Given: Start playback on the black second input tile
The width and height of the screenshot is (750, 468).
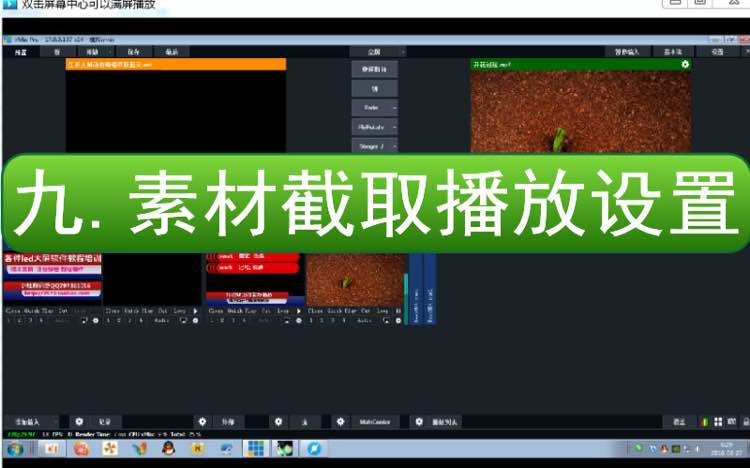Looking at the screenshot, I should tap(195, 311).
